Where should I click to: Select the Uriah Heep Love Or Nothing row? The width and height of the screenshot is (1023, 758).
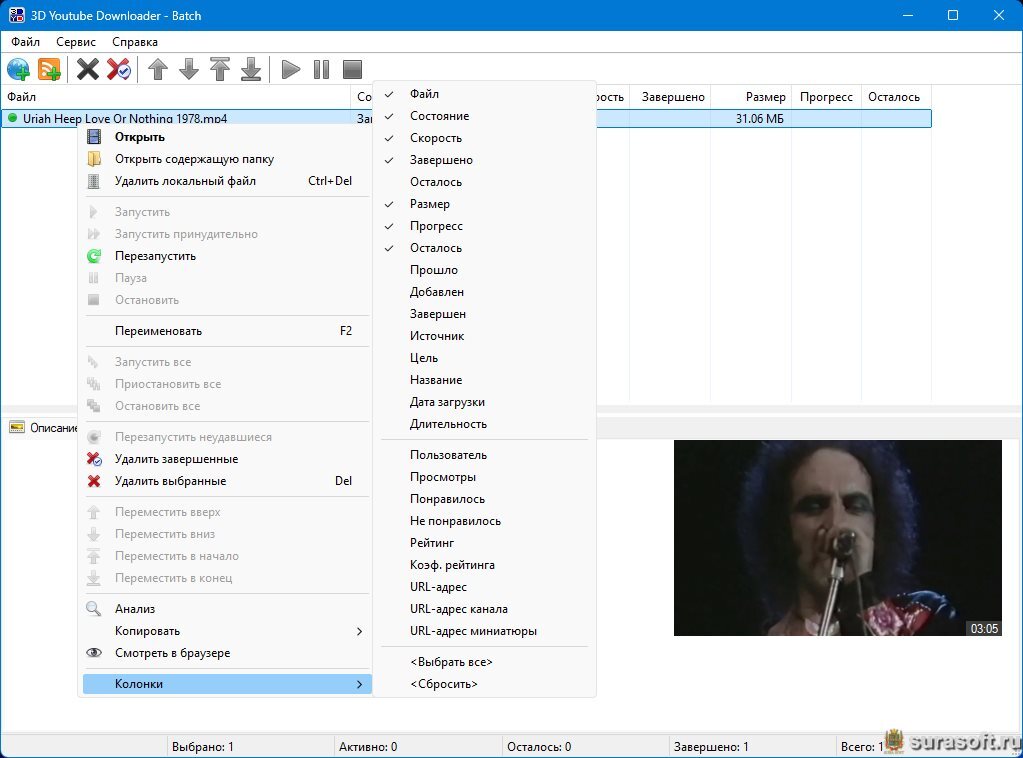pyautogui.click(x=466, y=119)
